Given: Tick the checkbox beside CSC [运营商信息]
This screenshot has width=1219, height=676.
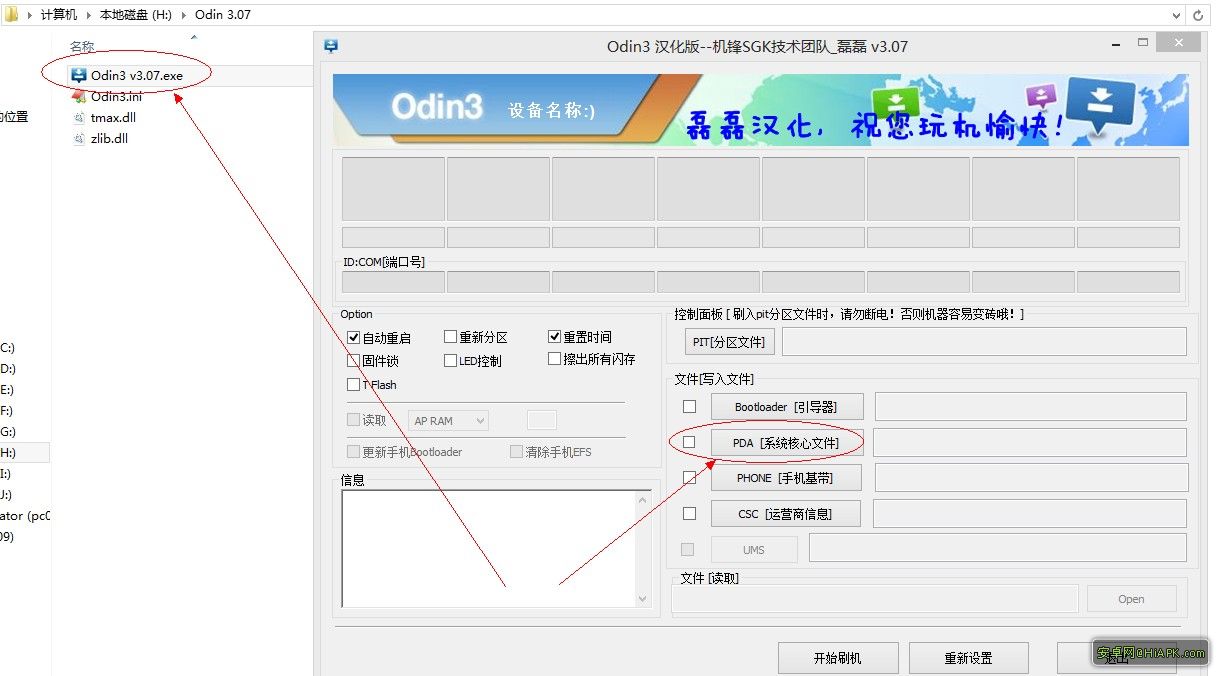Looking at the screenshot, I should pos(689,514).
